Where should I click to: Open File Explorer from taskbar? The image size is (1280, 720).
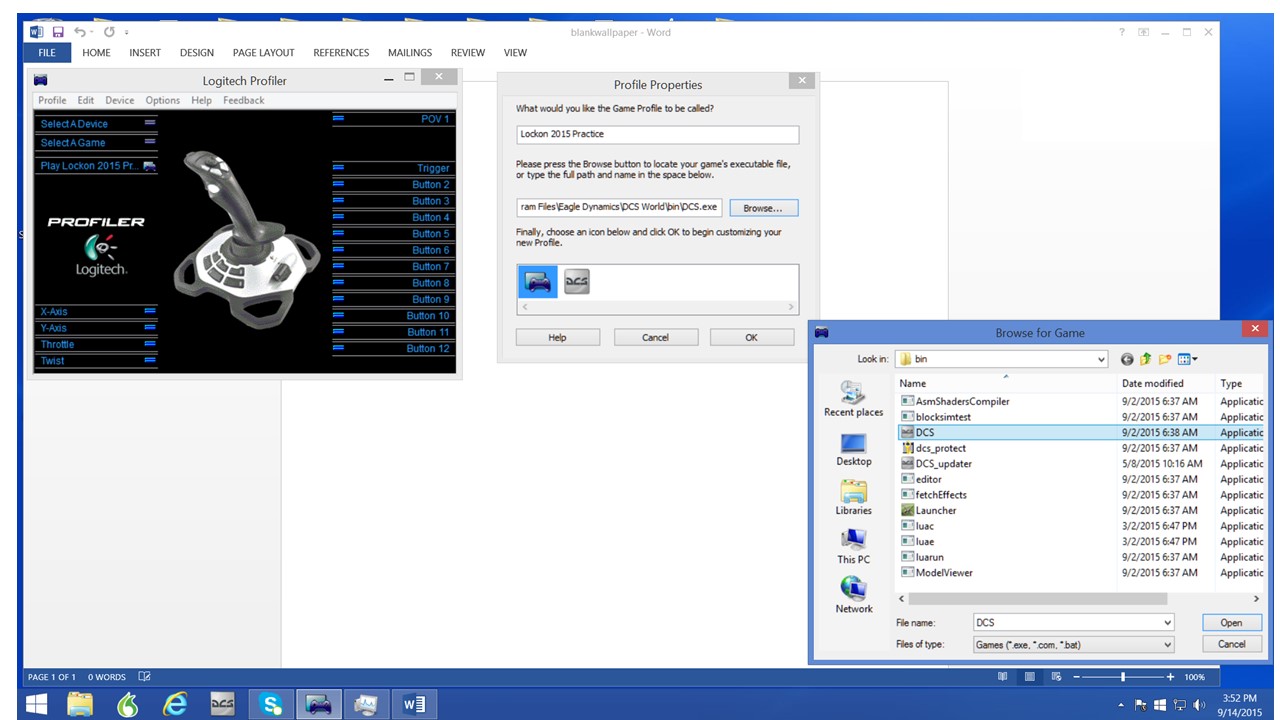pyautogui.click(x=80, y=705)
